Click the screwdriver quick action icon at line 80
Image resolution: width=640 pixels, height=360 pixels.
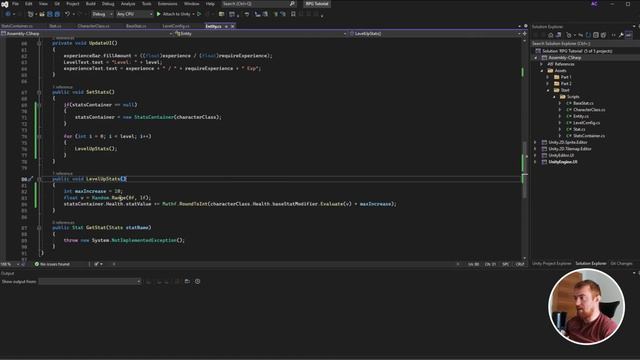click(x=30, y=179)
